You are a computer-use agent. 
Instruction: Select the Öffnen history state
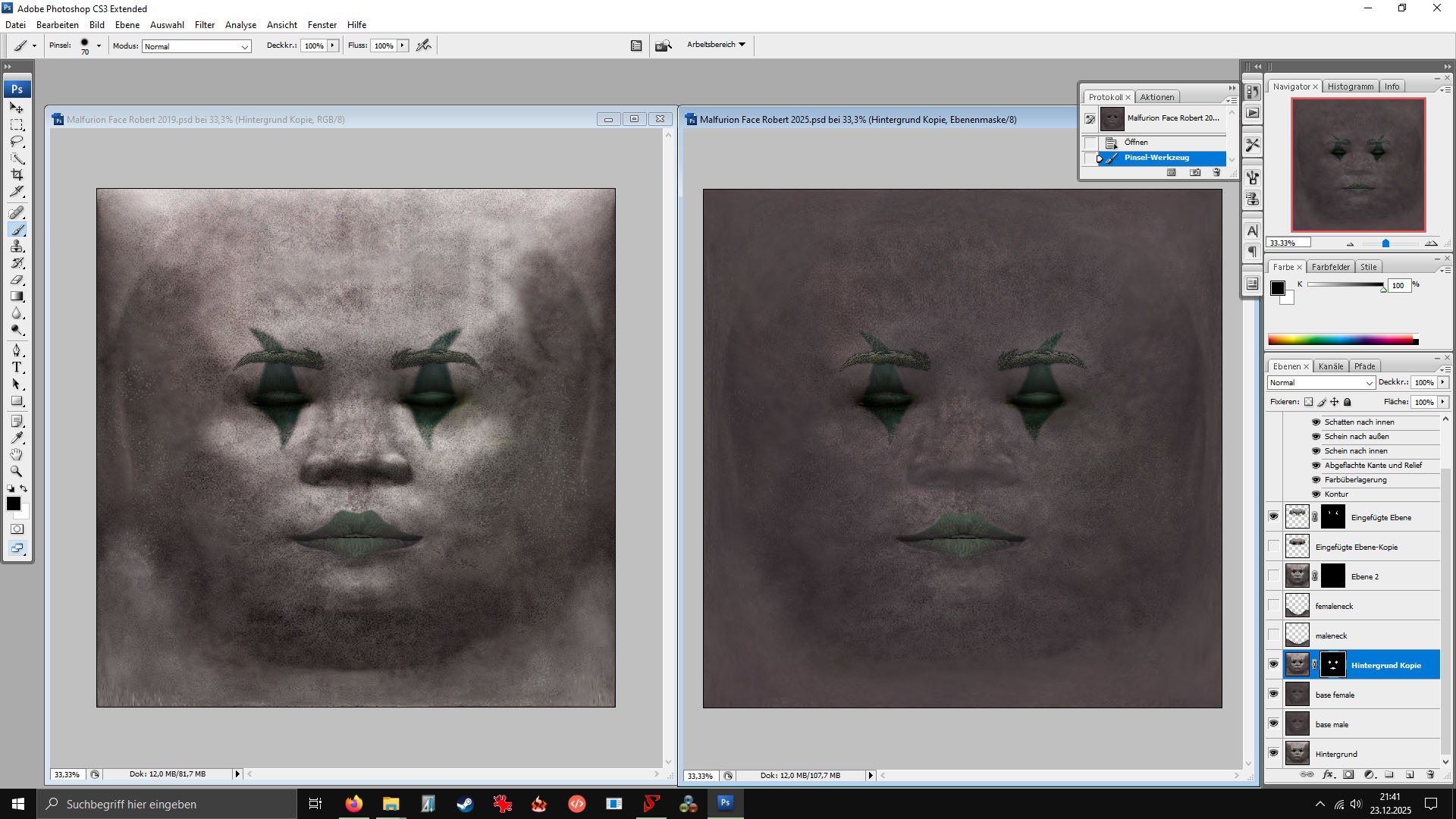click(1135, 143)
